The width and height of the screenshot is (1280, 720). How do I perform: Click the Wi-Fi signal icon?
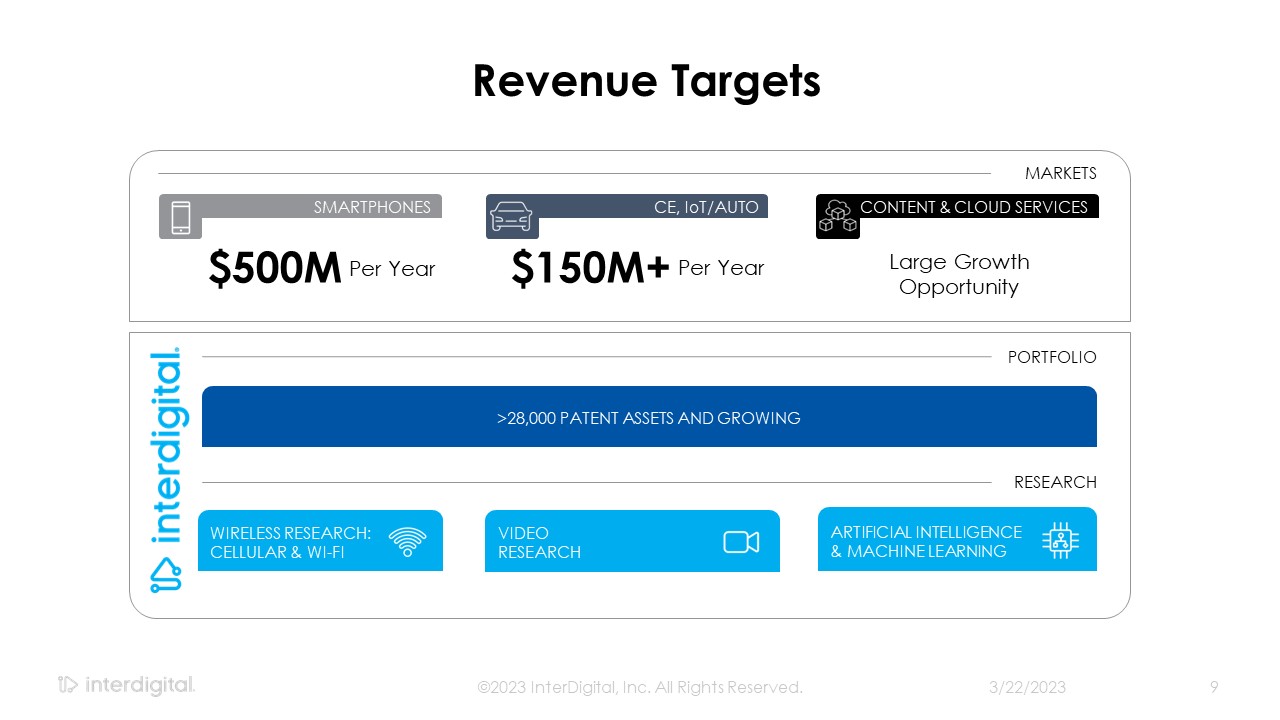pos(407,541)
